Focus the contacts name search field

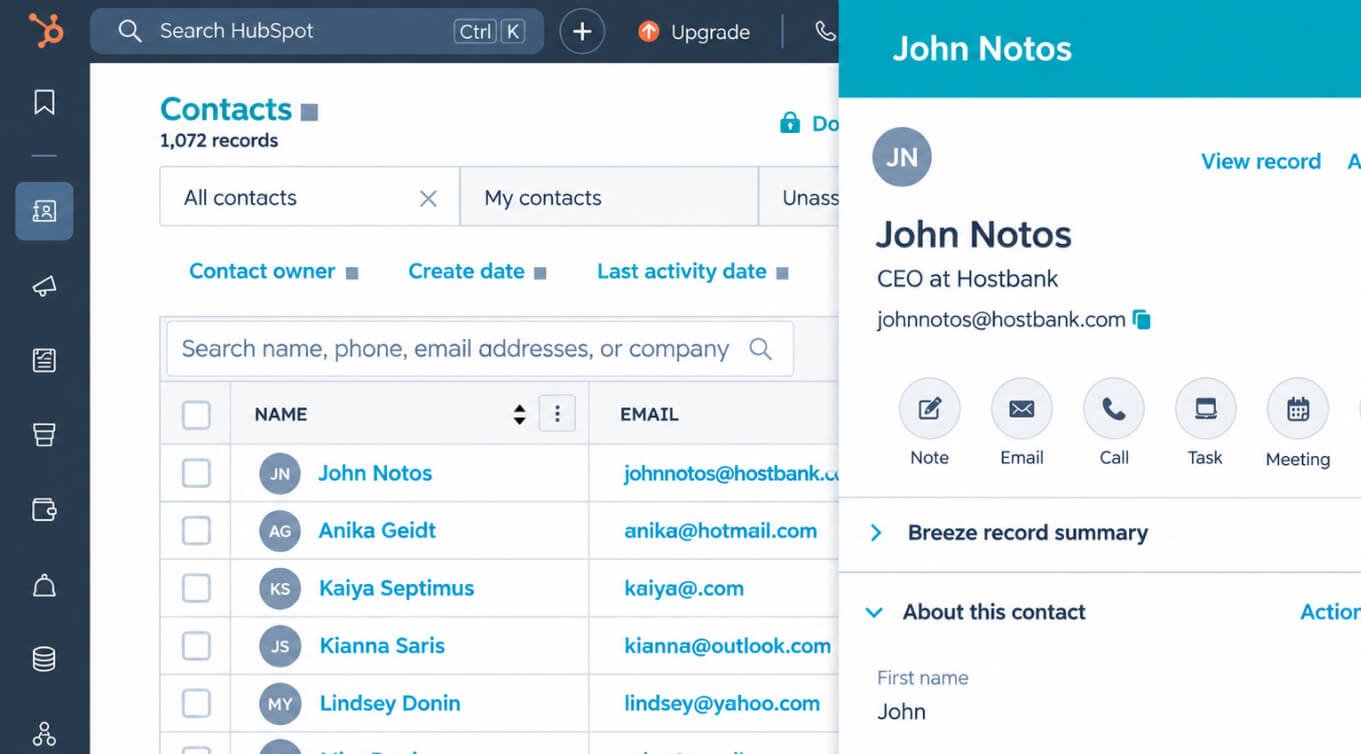480,349
